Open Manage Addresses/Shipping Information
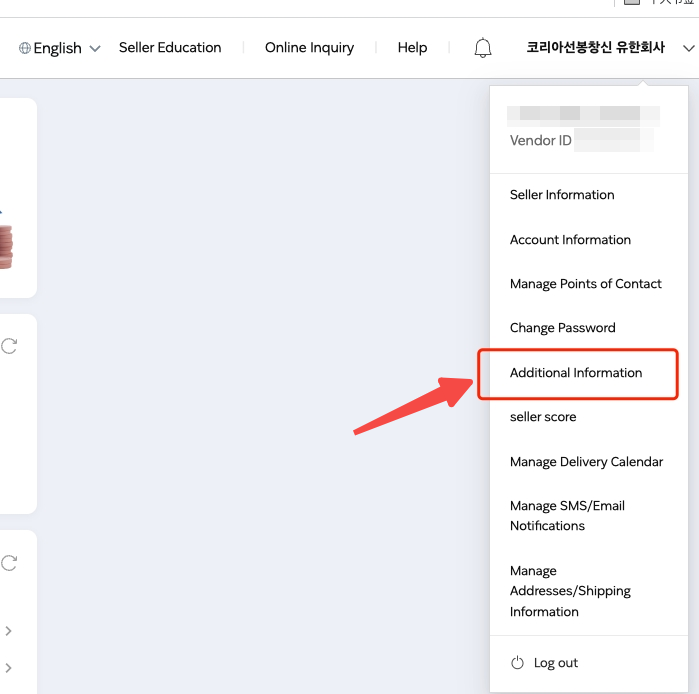699x694 pixels. pos(570,591)
